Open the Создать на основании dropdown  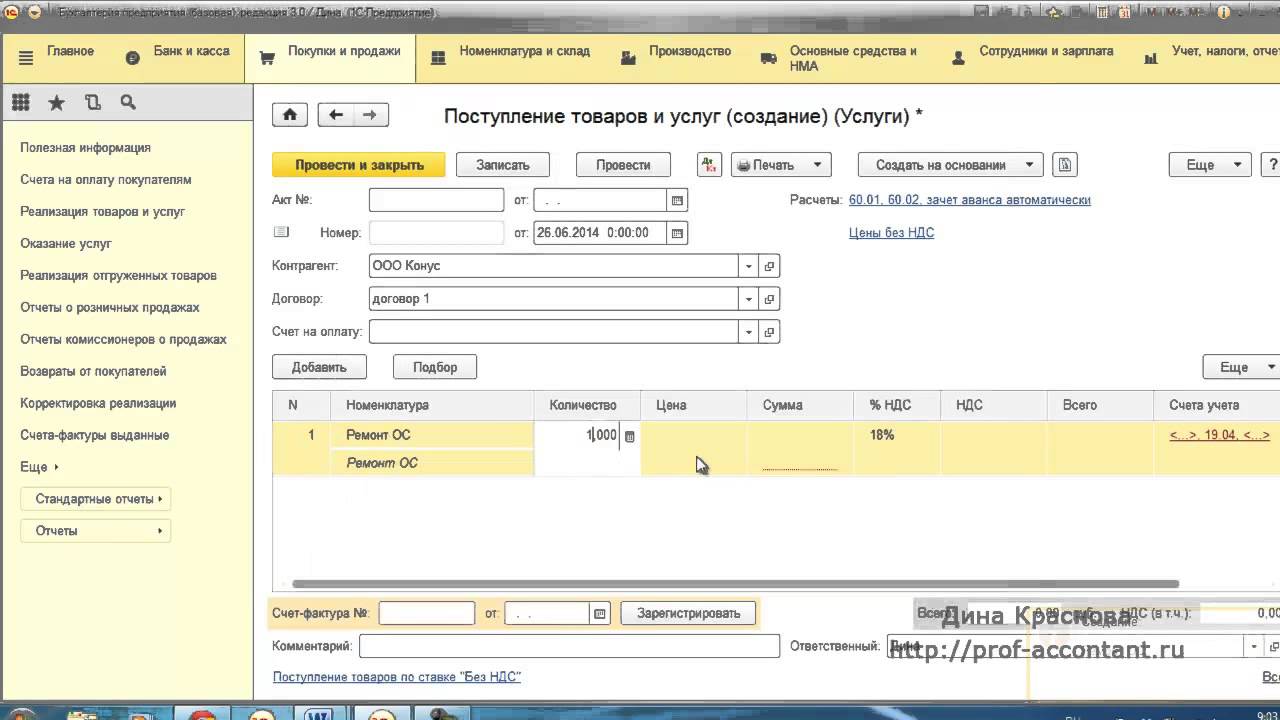[950, 165]
